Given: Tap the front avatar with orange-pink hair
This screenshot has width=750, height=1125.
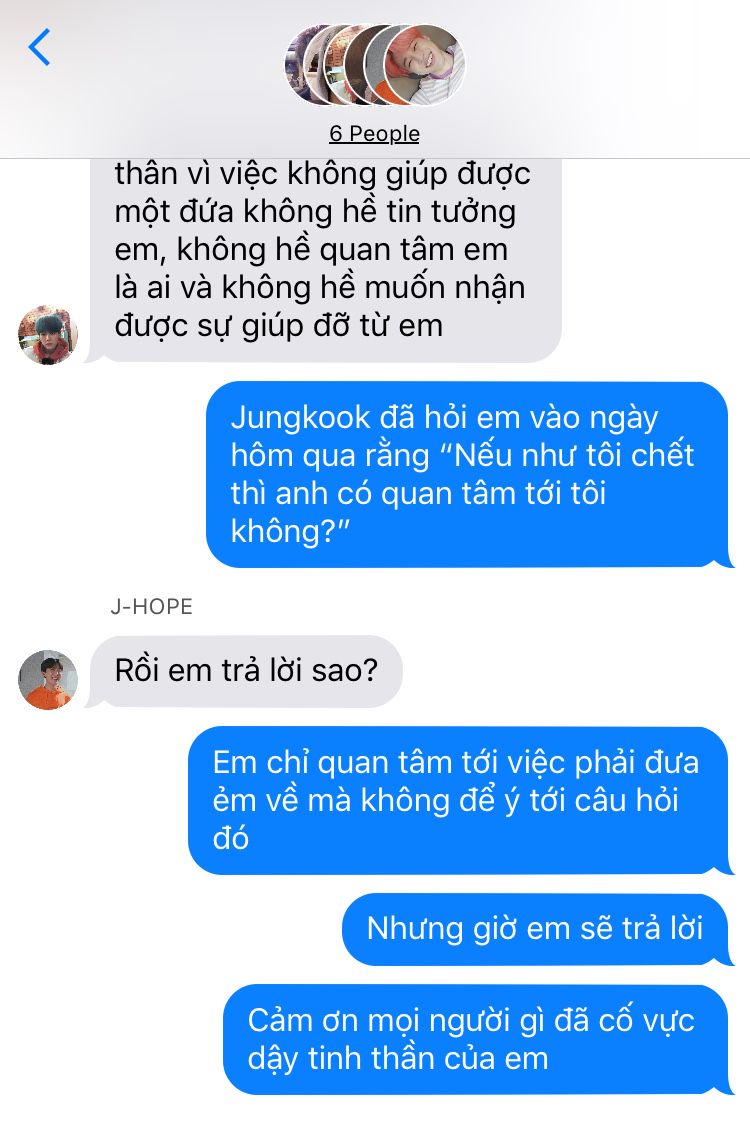Looking at the screenshot, I should [424, 65].
